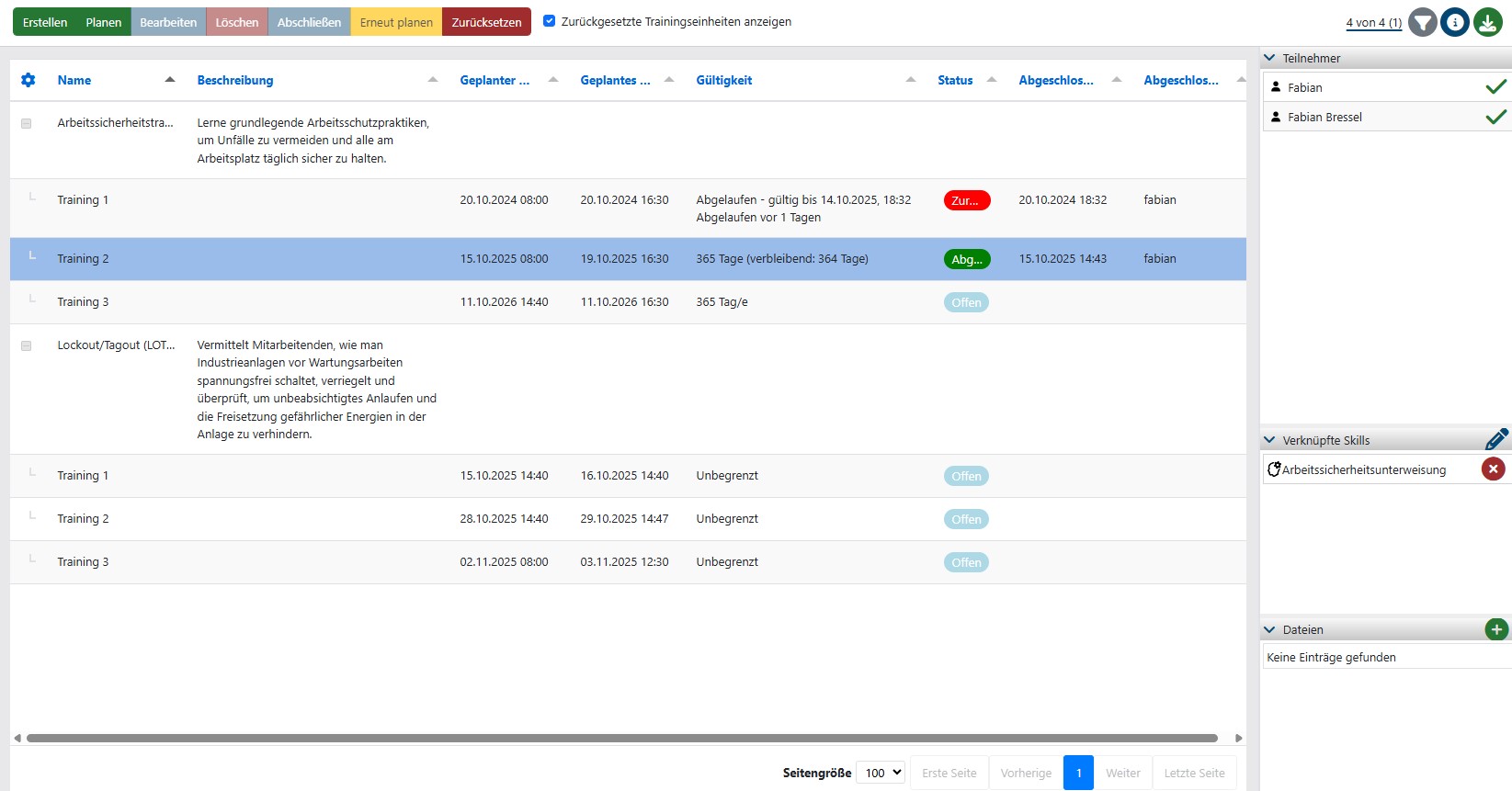Sort table by Name column

pyautogui.click(x=74, y=80)
